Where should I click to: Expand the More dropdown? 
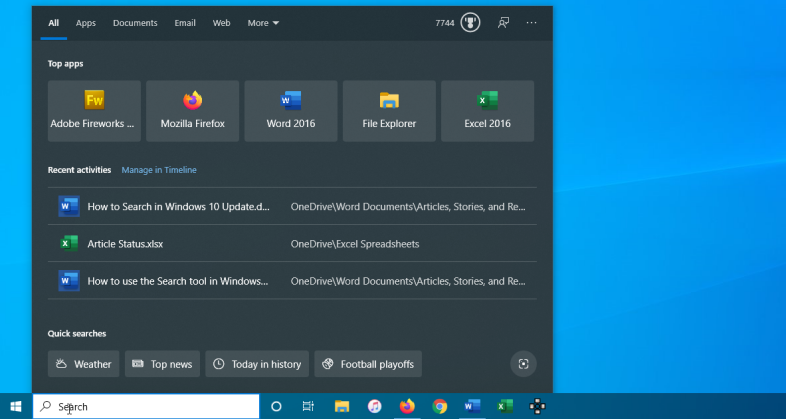tap(263, 23)
